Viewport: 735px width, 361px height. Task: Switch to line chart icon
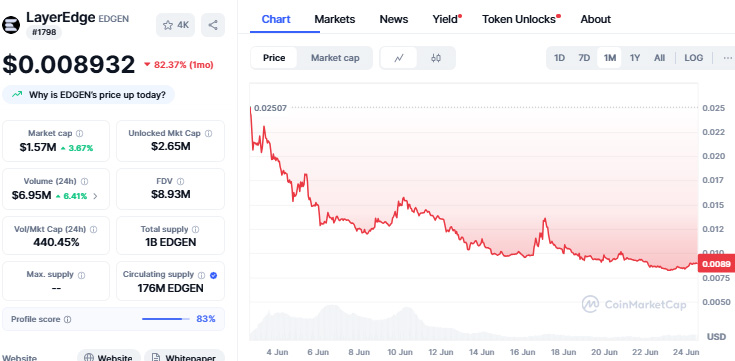tap(399, 58)
